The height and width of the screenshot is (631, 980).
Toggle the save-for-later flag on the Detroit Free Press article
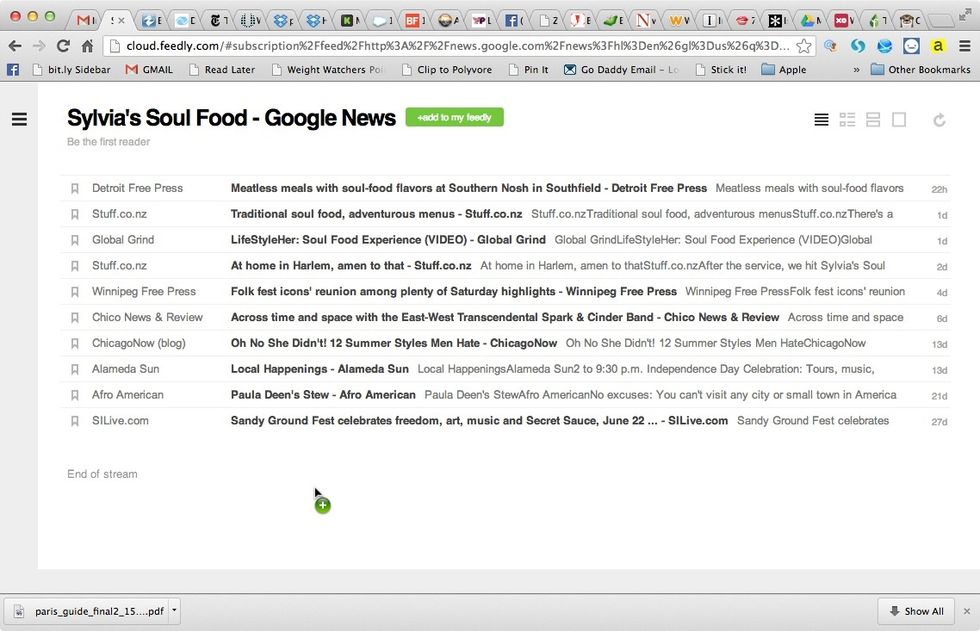[75, 187]
